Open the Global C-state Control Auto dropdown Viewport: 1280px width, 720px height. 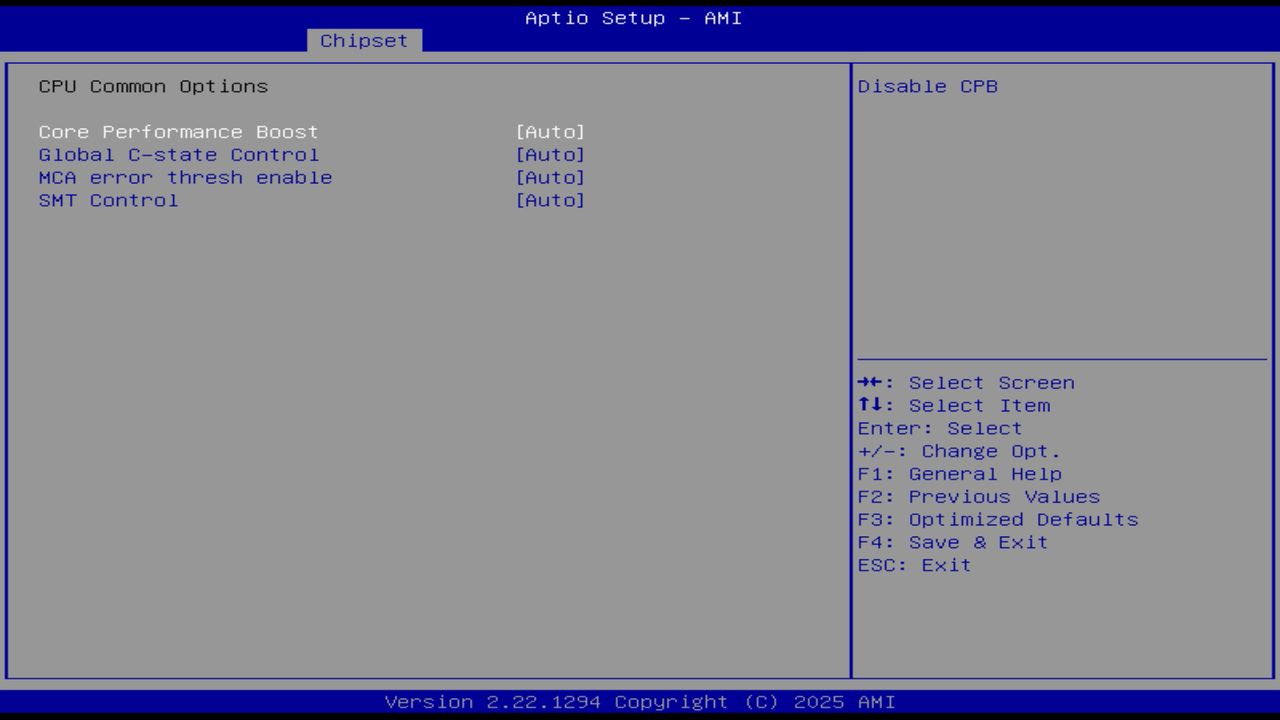[551, 154]
